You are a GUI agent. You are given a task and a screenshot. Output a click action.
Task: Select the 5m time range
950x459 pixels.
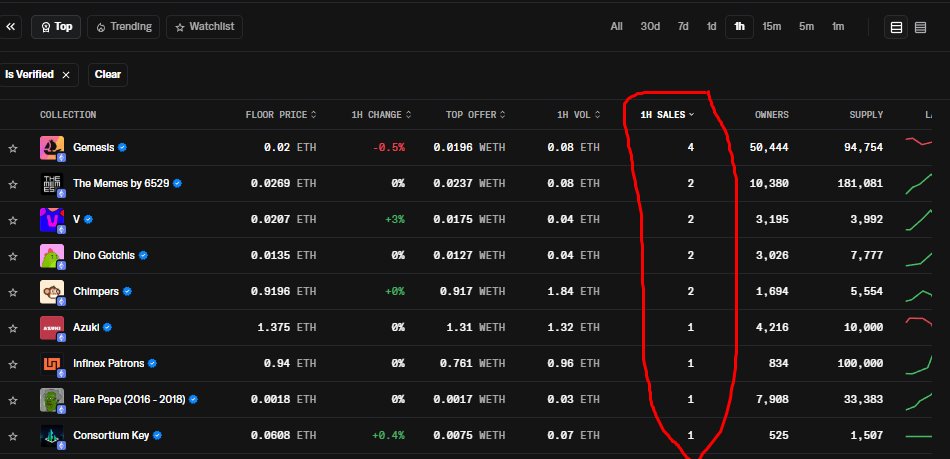pyautogui.click(x=806, y=27)
